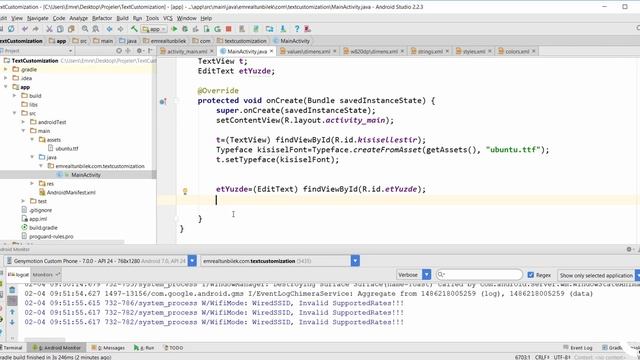The height and width of the screenshot is (360, 640).
Task: Open the Refactor menu
Action: coord(102,18)
